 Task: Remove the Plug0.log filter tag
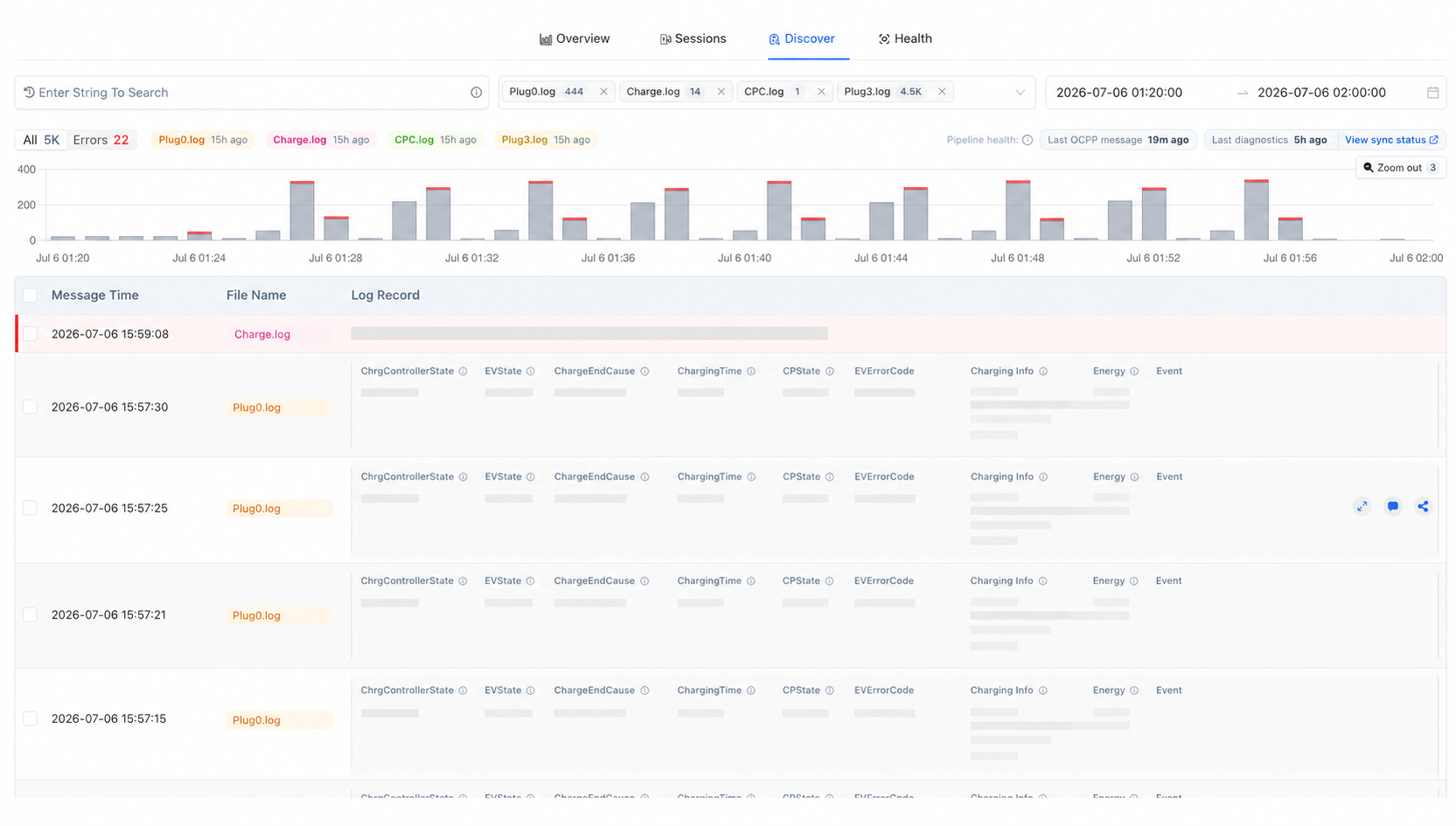pos(603,92)
